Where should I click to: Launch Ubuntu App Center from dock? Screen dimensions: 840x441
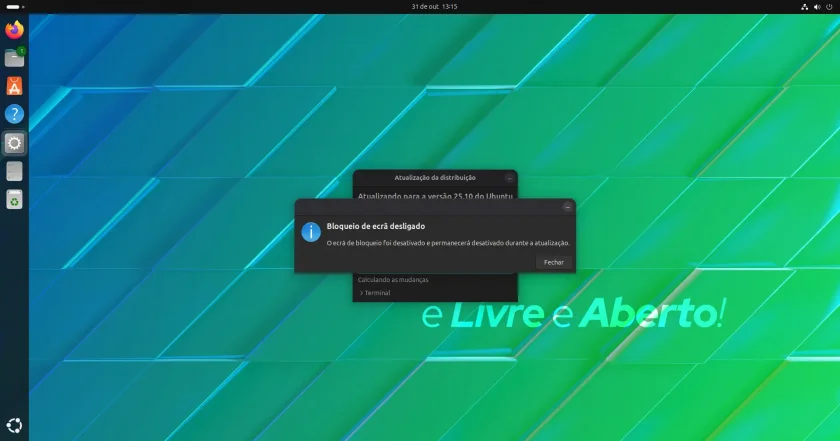pos(14,86)
